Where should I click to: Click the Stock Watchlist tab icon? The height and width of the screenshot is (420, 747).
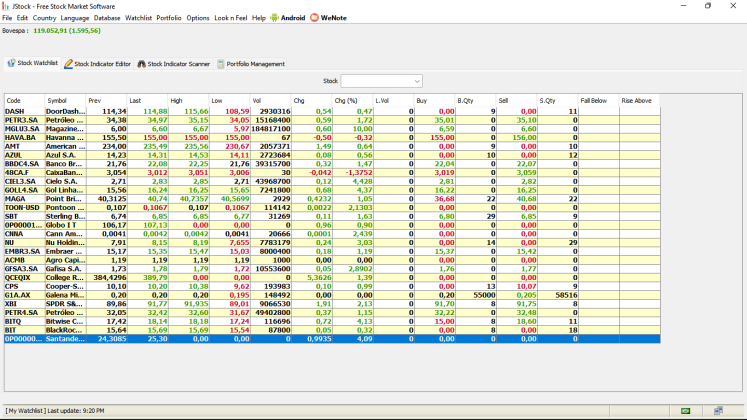[x=11, y=63]
